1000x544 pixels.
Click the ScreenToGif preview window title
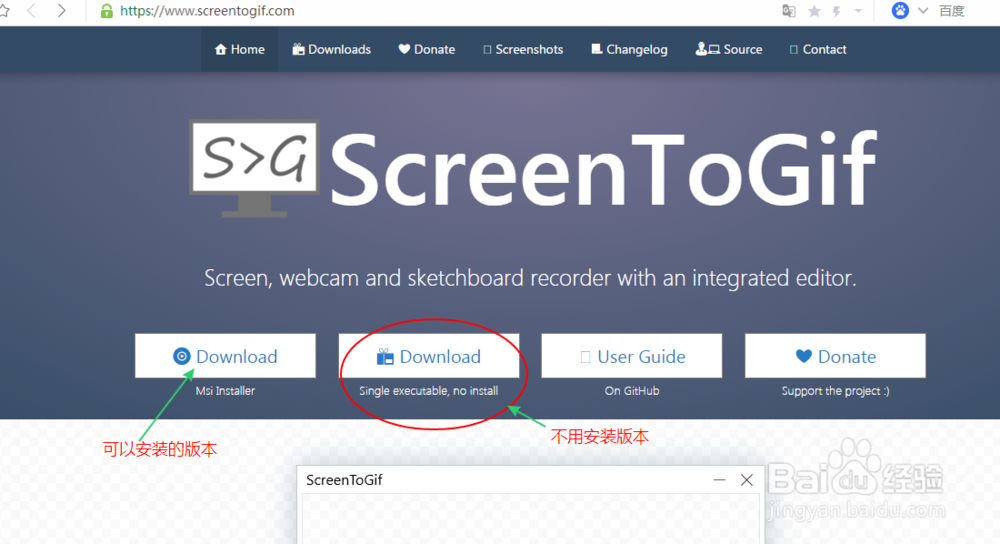344,480
